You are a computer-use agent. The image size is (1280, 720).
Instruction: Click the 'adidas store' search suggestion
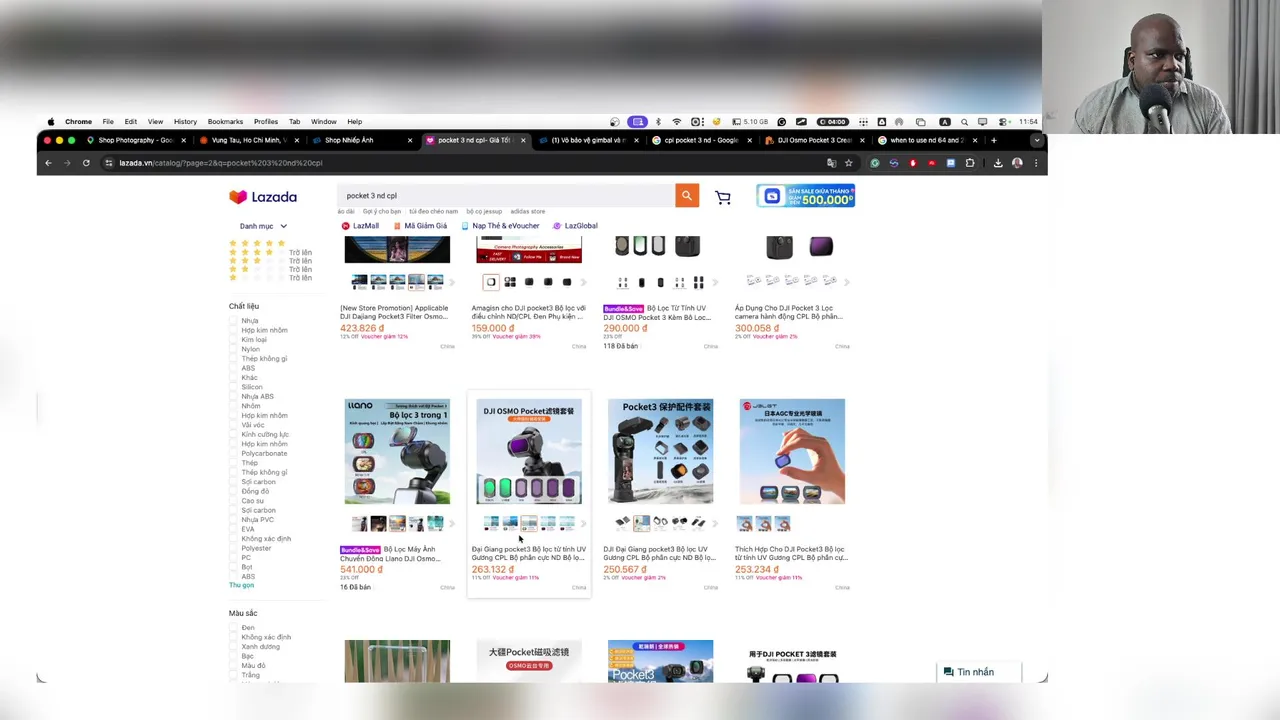(528, 212)
